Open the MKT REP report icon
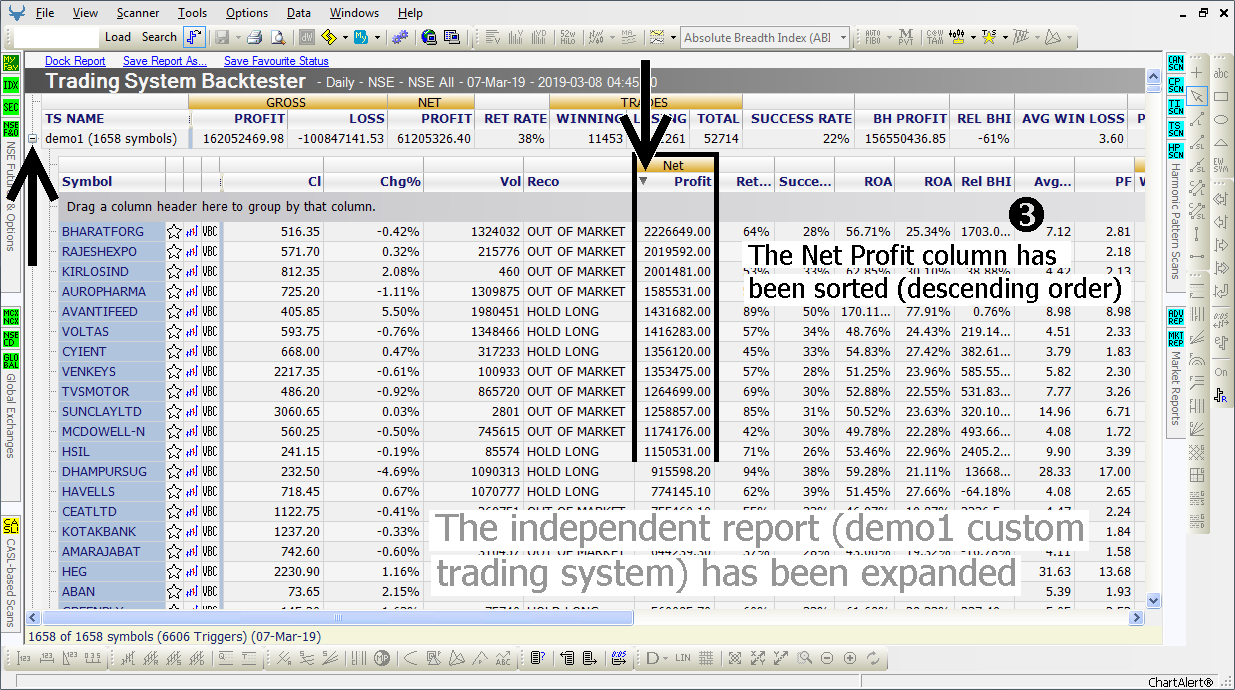 coord(1175,338)
